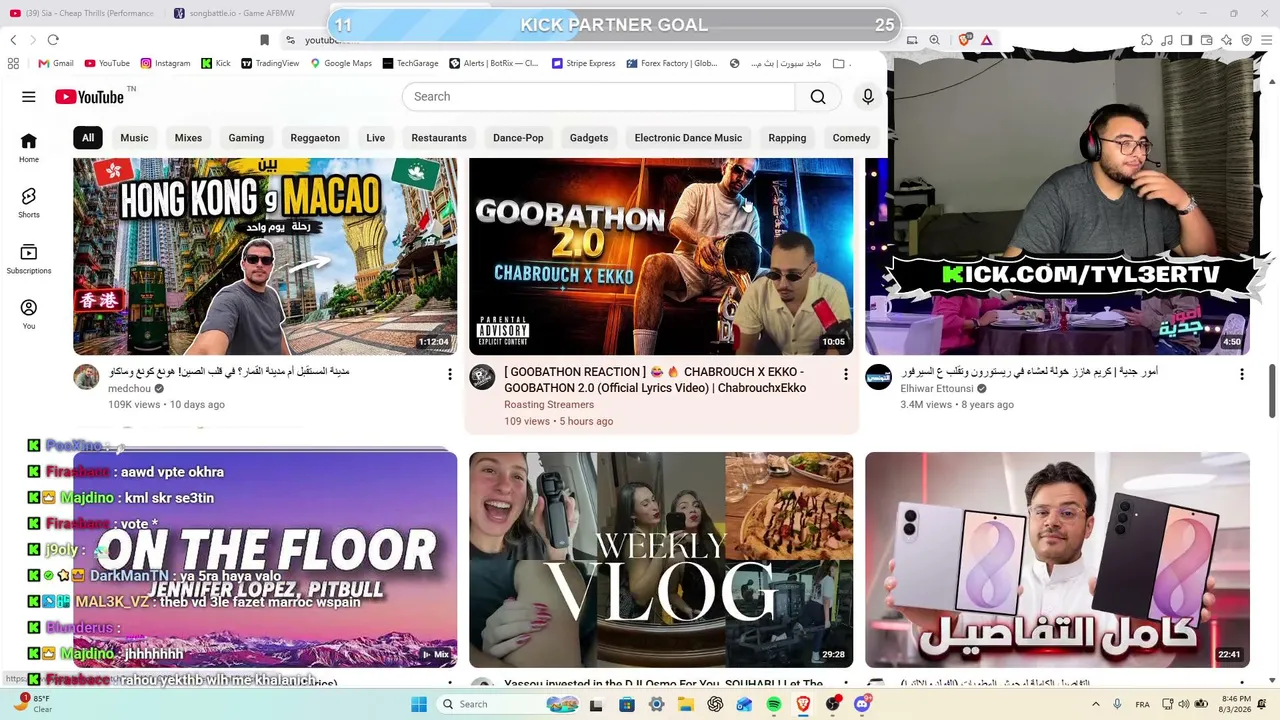Select the All filter chip
Screen dimensions: 1280x720
[88, 138]
